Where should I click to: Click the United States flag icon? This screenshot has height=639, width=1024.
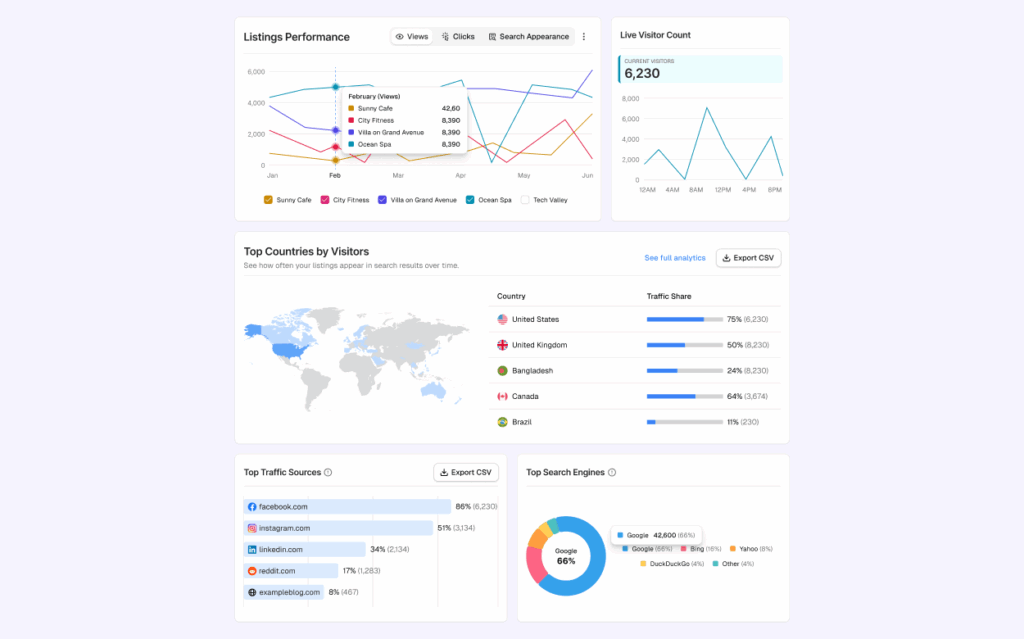[502, 320]
